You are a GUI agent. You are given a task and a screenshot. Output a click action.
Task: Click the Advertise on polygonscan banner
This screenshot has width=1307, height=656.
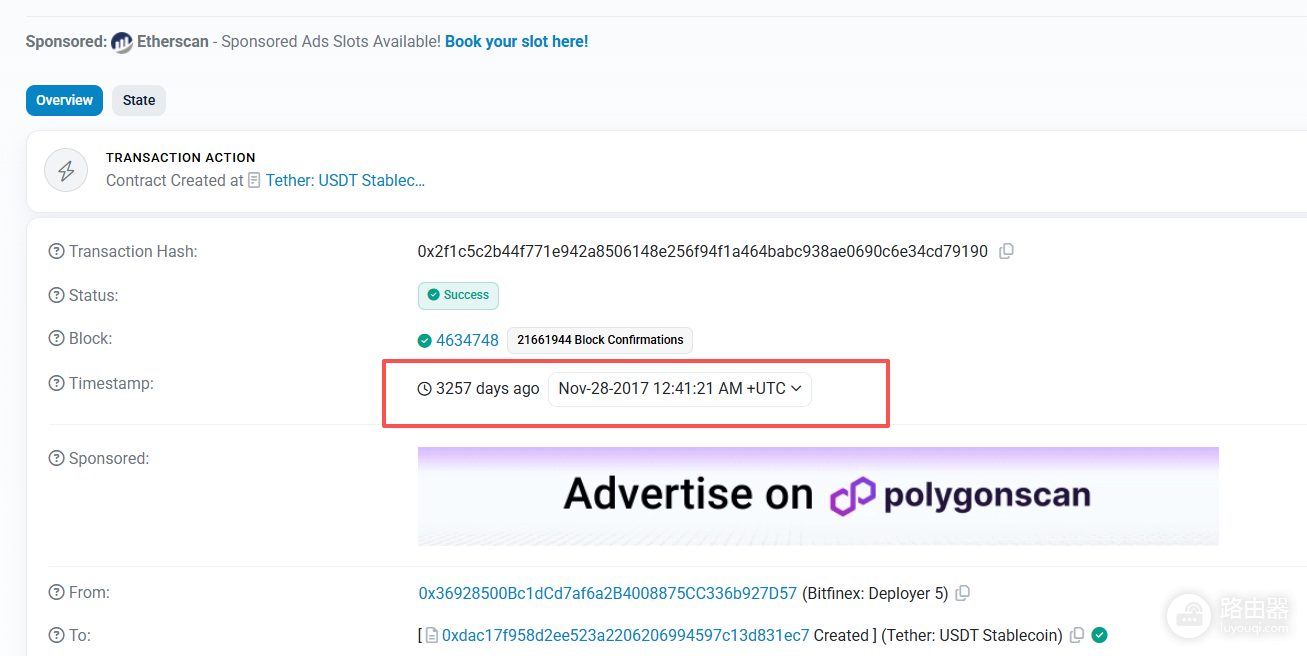click(x=818, y=496)
